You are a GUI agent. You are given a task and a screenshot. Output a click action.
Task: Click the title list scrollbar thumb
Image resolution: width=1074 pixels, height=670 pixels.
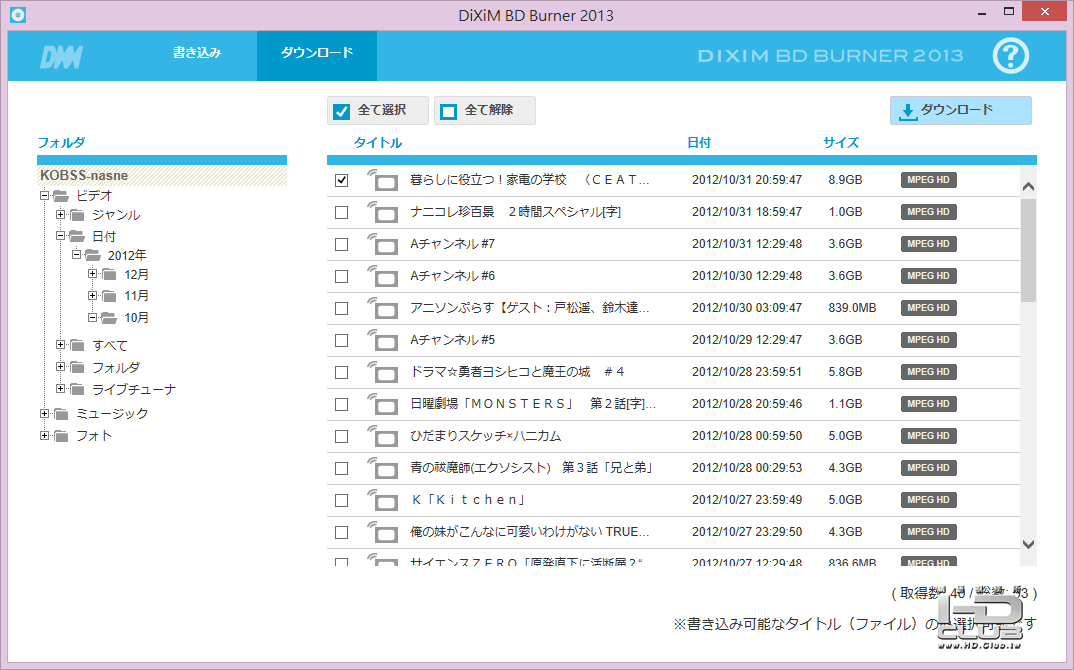coord(1027,250)
